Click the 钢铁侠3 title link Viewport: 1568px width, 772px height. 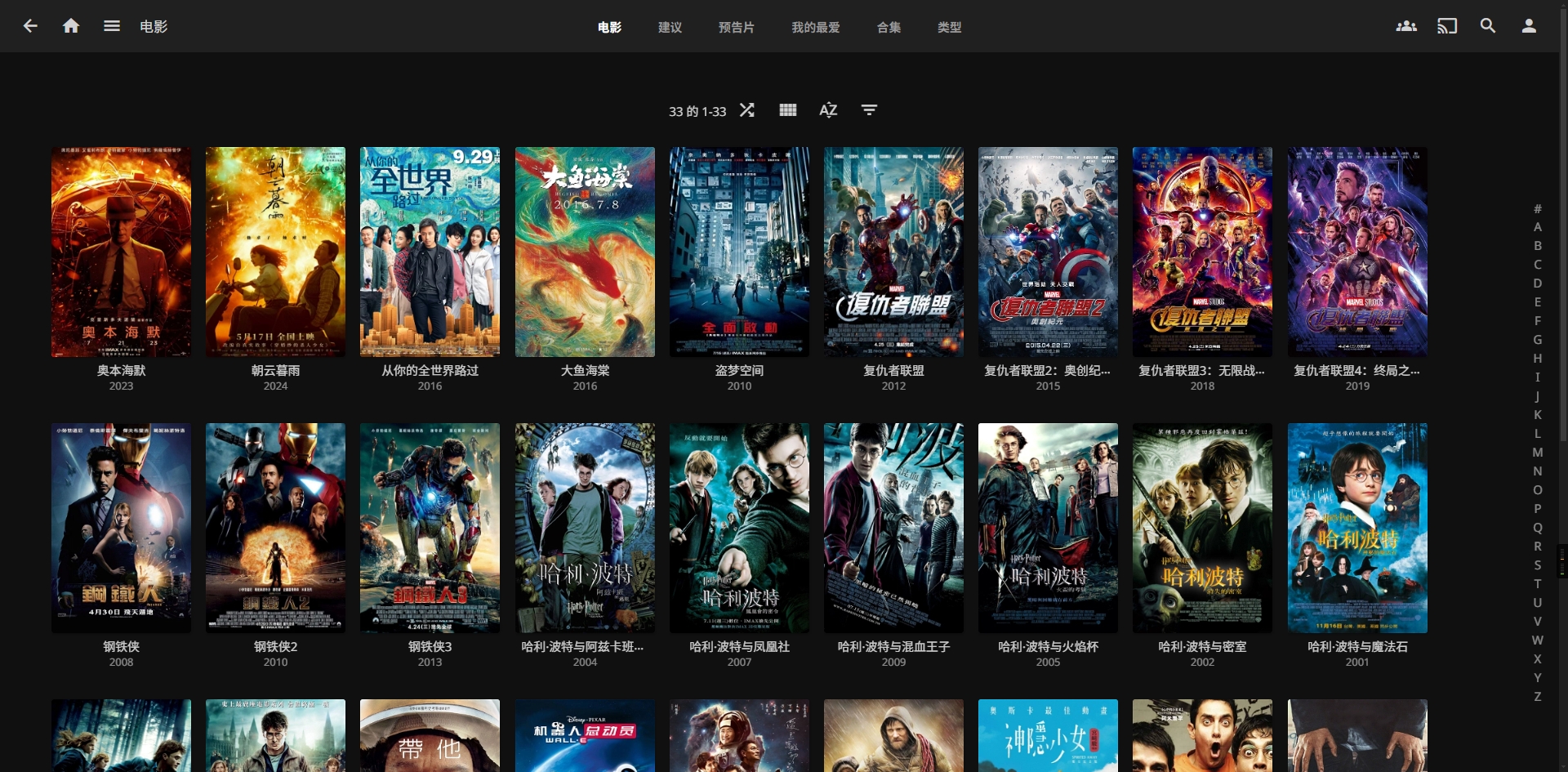pos(430,646)
